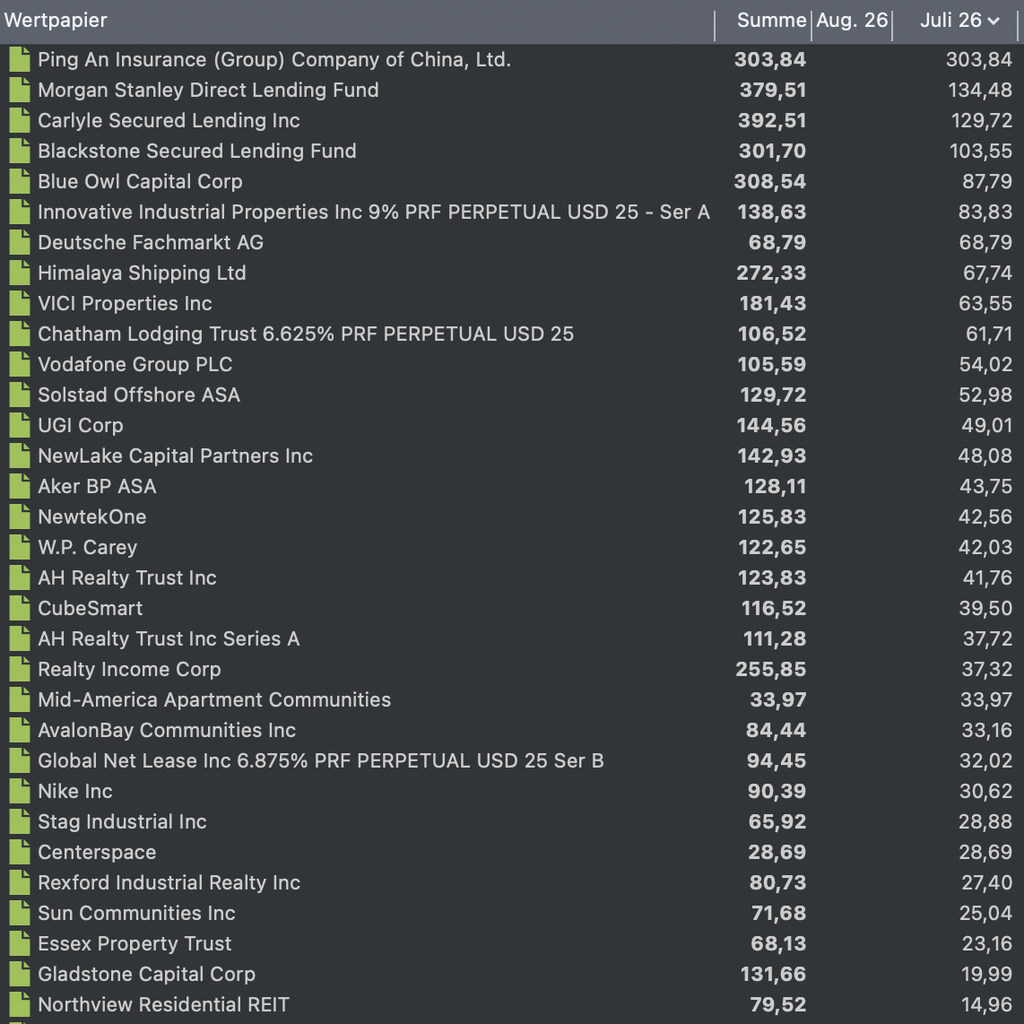Viewport: 1024px width, 1024px height.
Task: Click the document icon for CubeSmart
Action: click(20, 608)
